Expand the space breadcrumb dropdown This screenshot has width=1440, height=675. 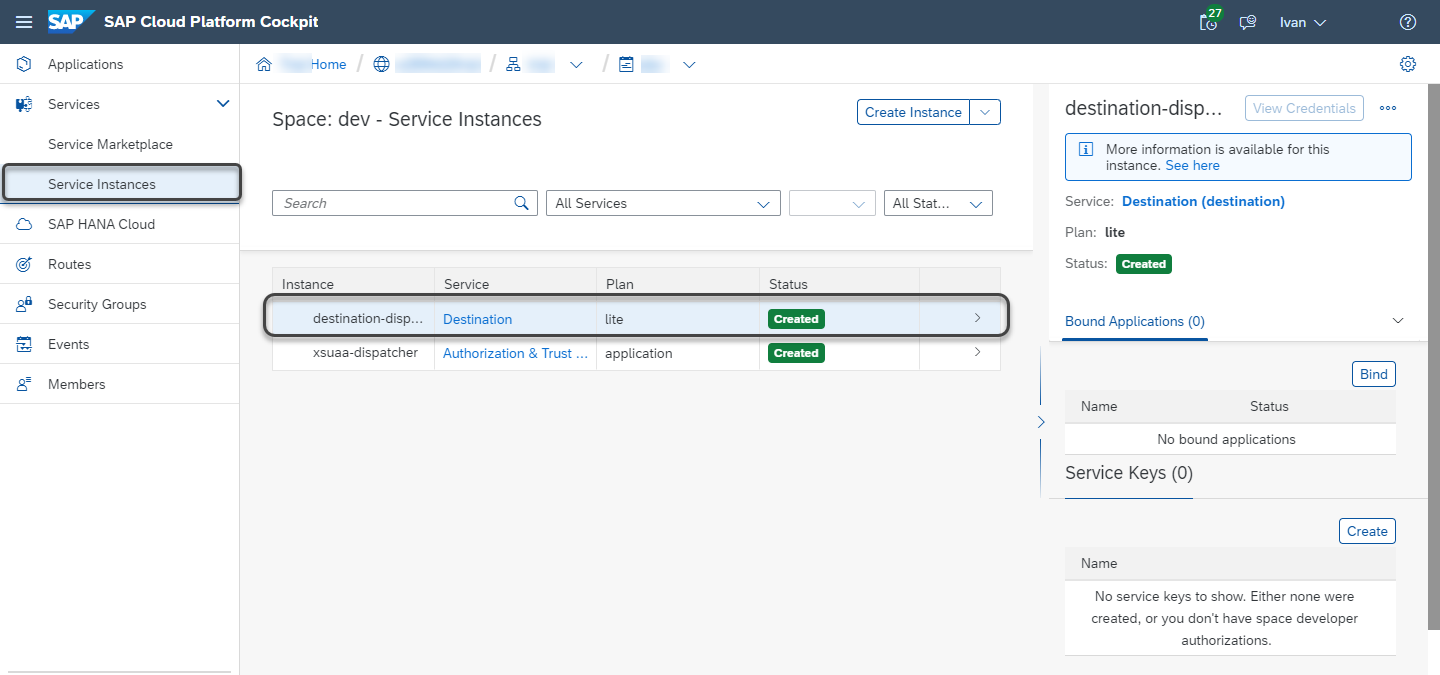tap(689, 64)
